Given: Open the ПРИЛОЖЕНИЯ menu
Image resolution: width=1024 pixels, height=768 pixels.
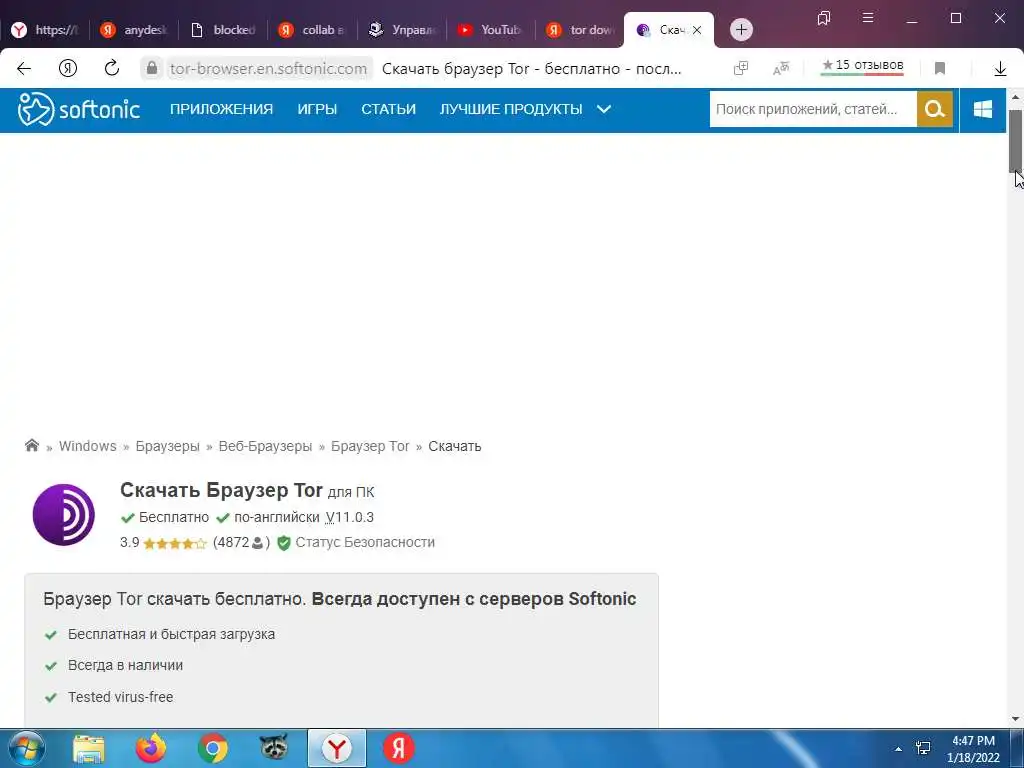Looking at the screenshot, I should 221,109.
